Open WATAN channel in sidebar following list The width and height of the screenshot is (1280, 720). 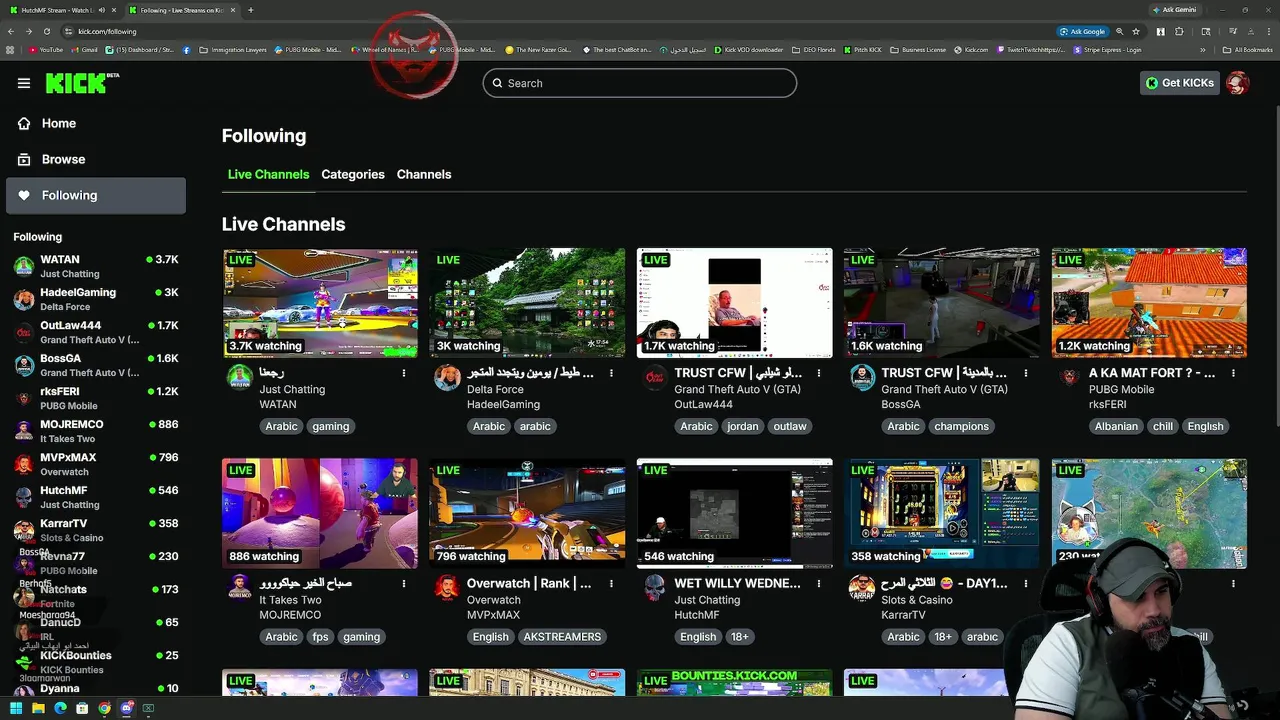coord(96,266)
